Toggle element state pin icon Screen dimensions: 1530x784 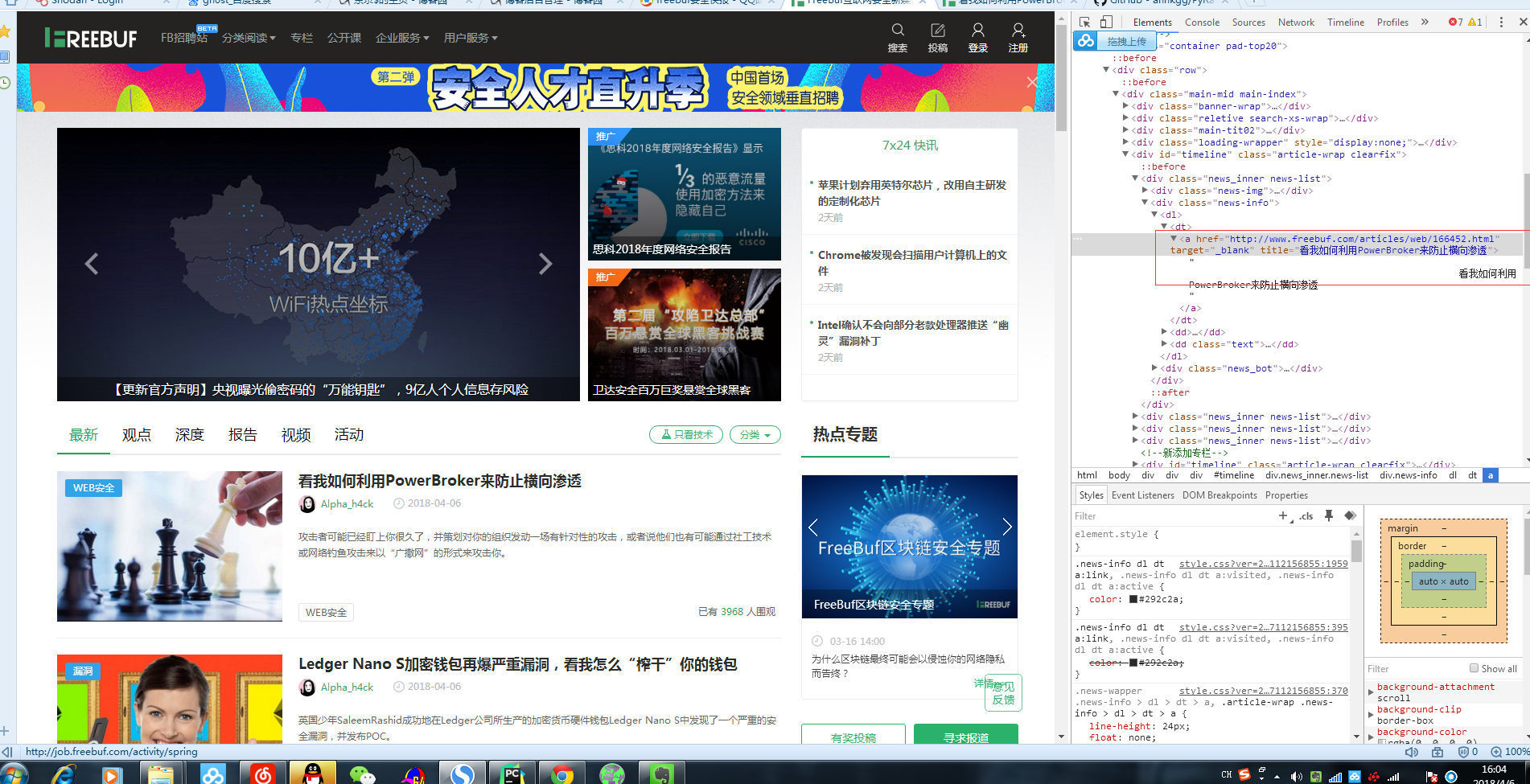pos(1329,515)
